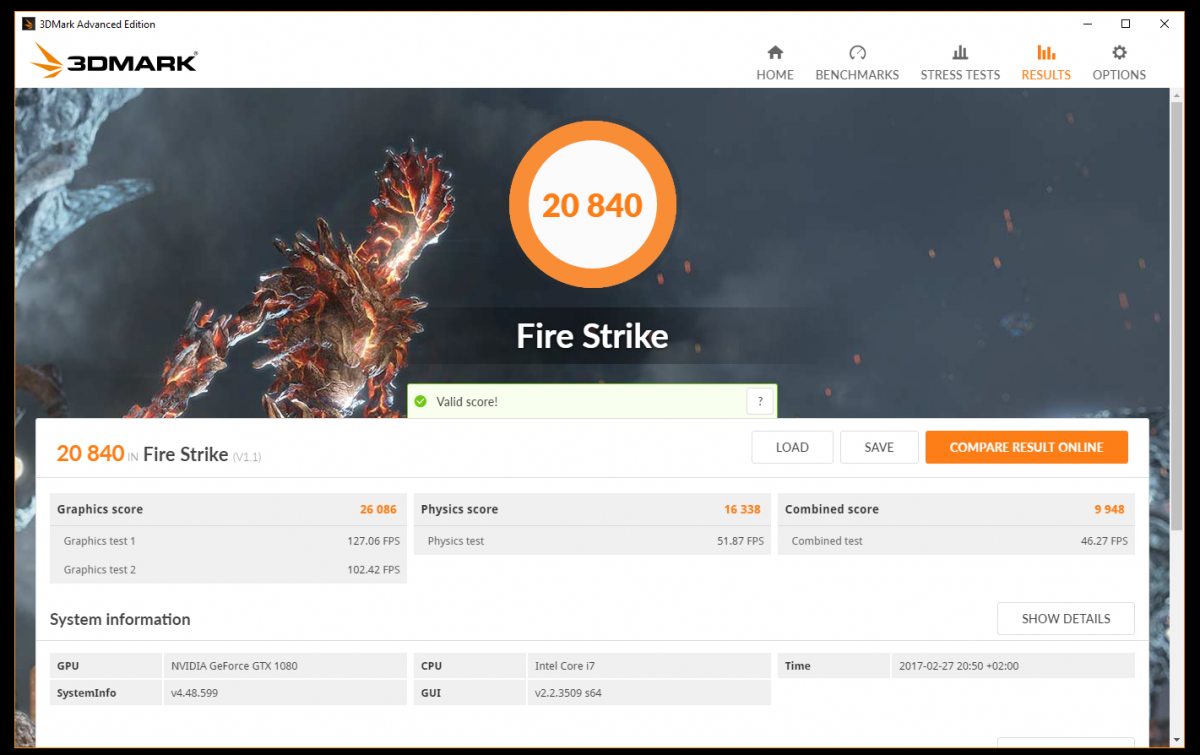Click the Combined test 46.27 FPS row

tap(956, 541)
